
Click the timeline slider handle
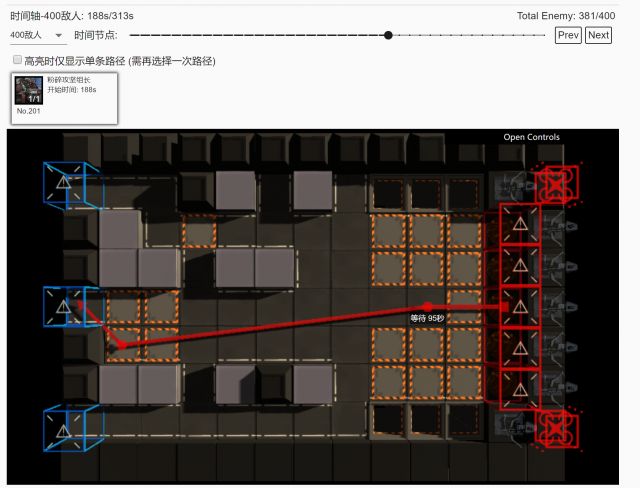coord(388,35)
